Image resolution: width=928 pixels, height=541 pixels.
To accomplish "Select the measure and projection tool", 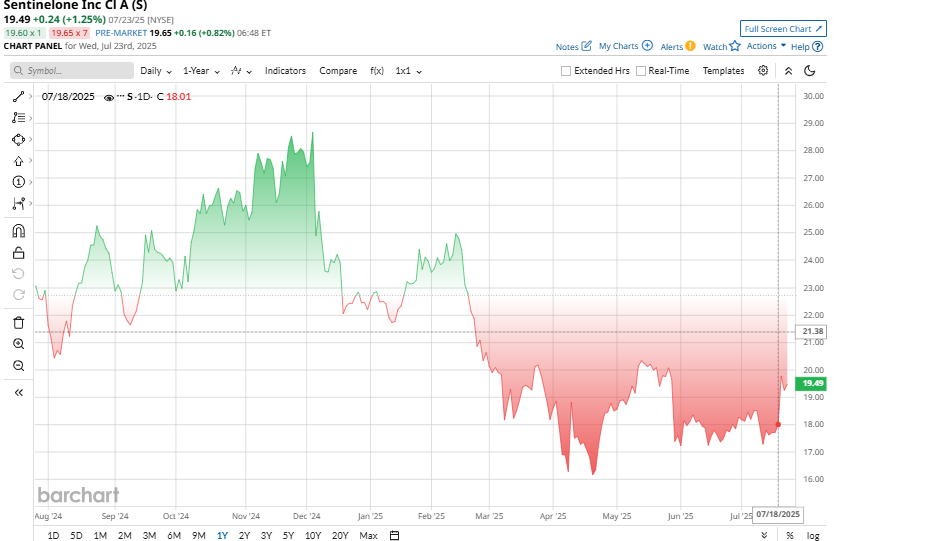I will pos(18,204).
